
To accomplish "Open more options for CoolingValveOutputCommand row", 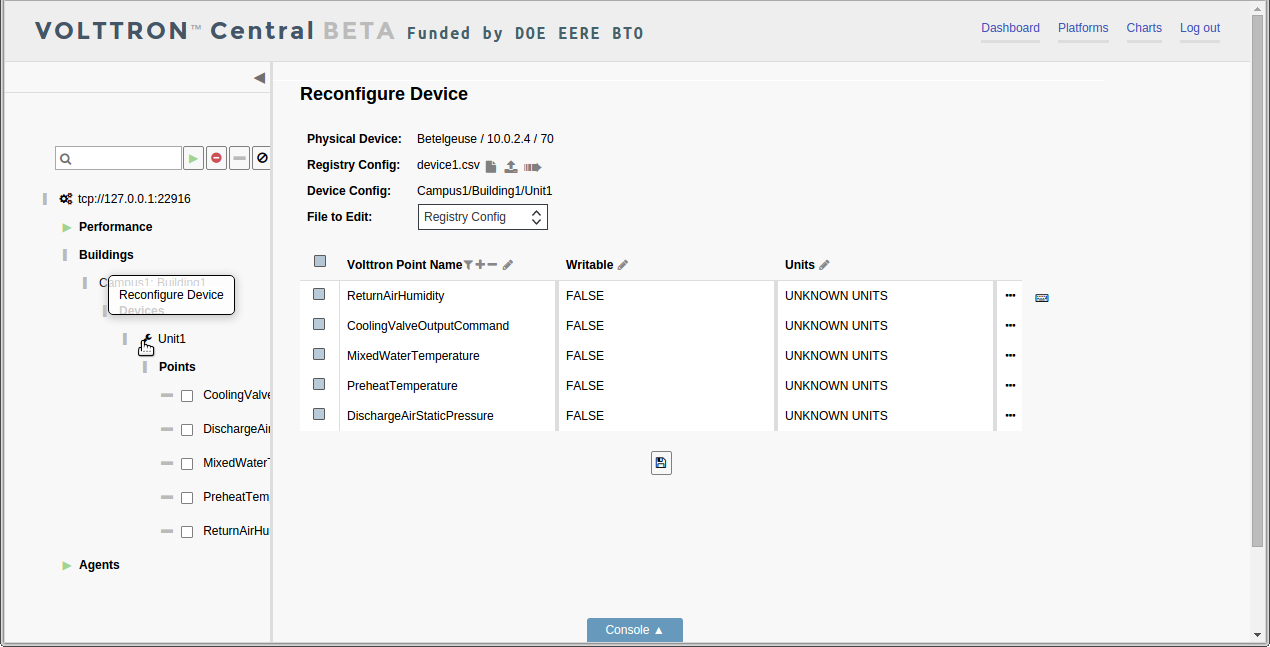I will pyautogui.click(x=1010, y=326).
